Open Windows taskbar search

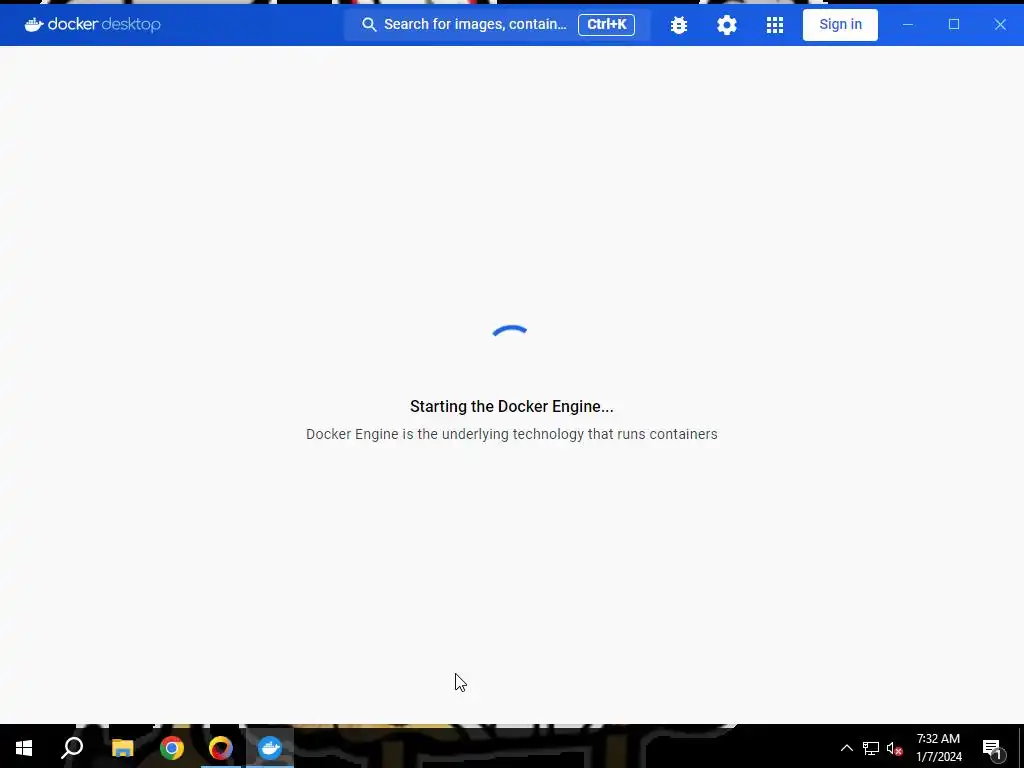pyautogui.click(x=72, y=747)
